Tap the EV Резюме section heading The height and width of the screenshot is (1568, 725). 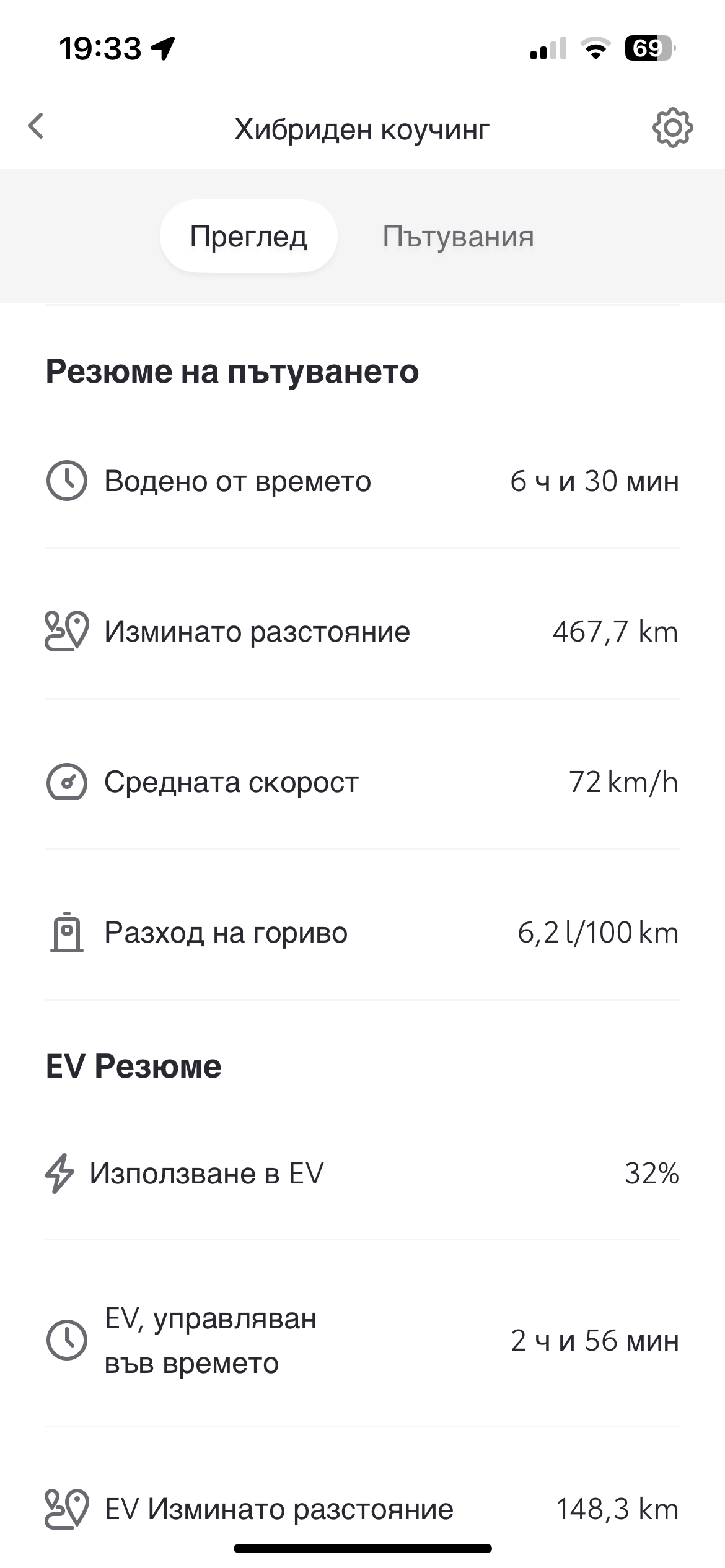(x=134, y=1066)
